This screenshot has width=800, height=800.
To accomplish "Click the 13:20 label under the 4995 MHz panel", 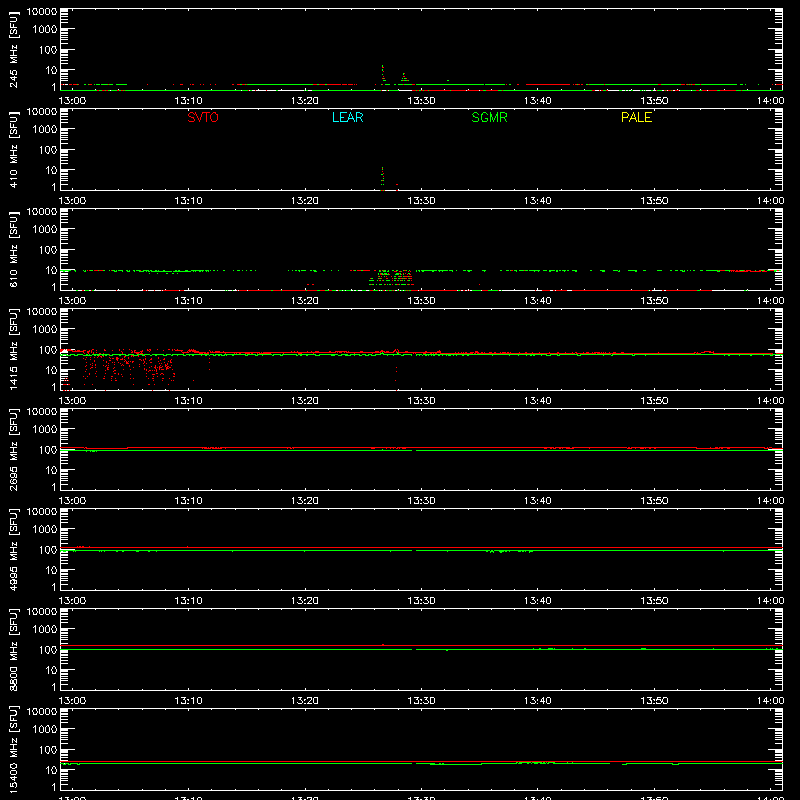I will [x=305, y=601].
